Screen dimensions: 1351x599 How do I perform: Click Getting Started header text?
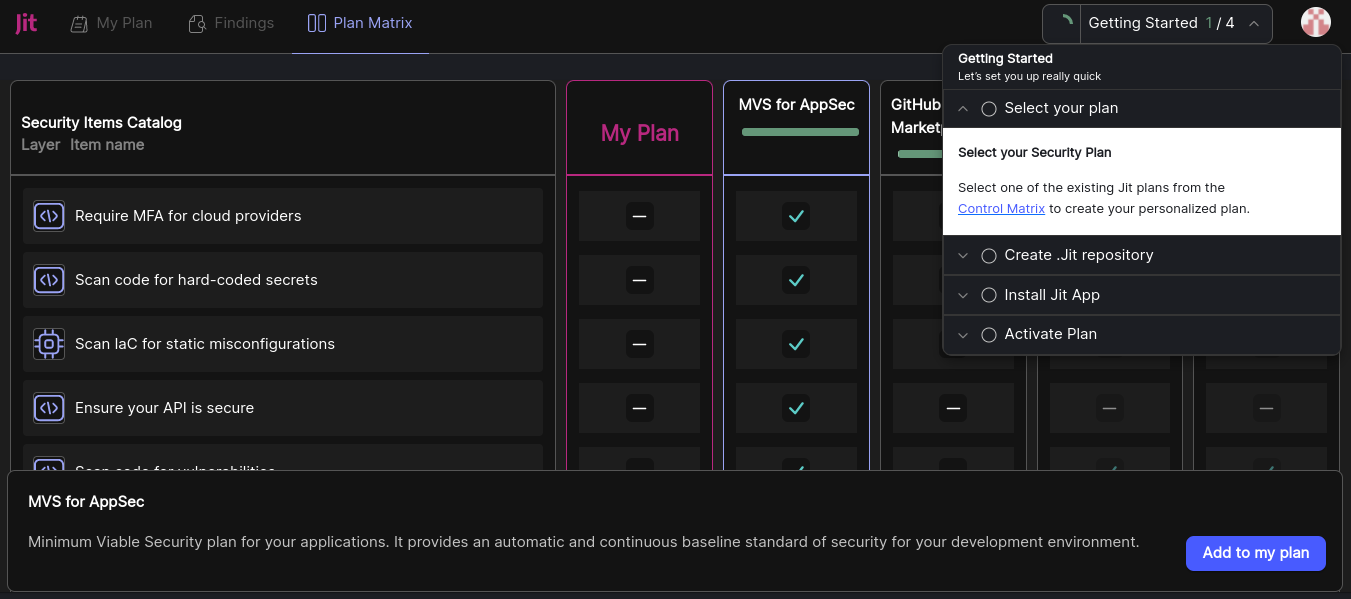pyautogui.click(x=1005, y=58)
